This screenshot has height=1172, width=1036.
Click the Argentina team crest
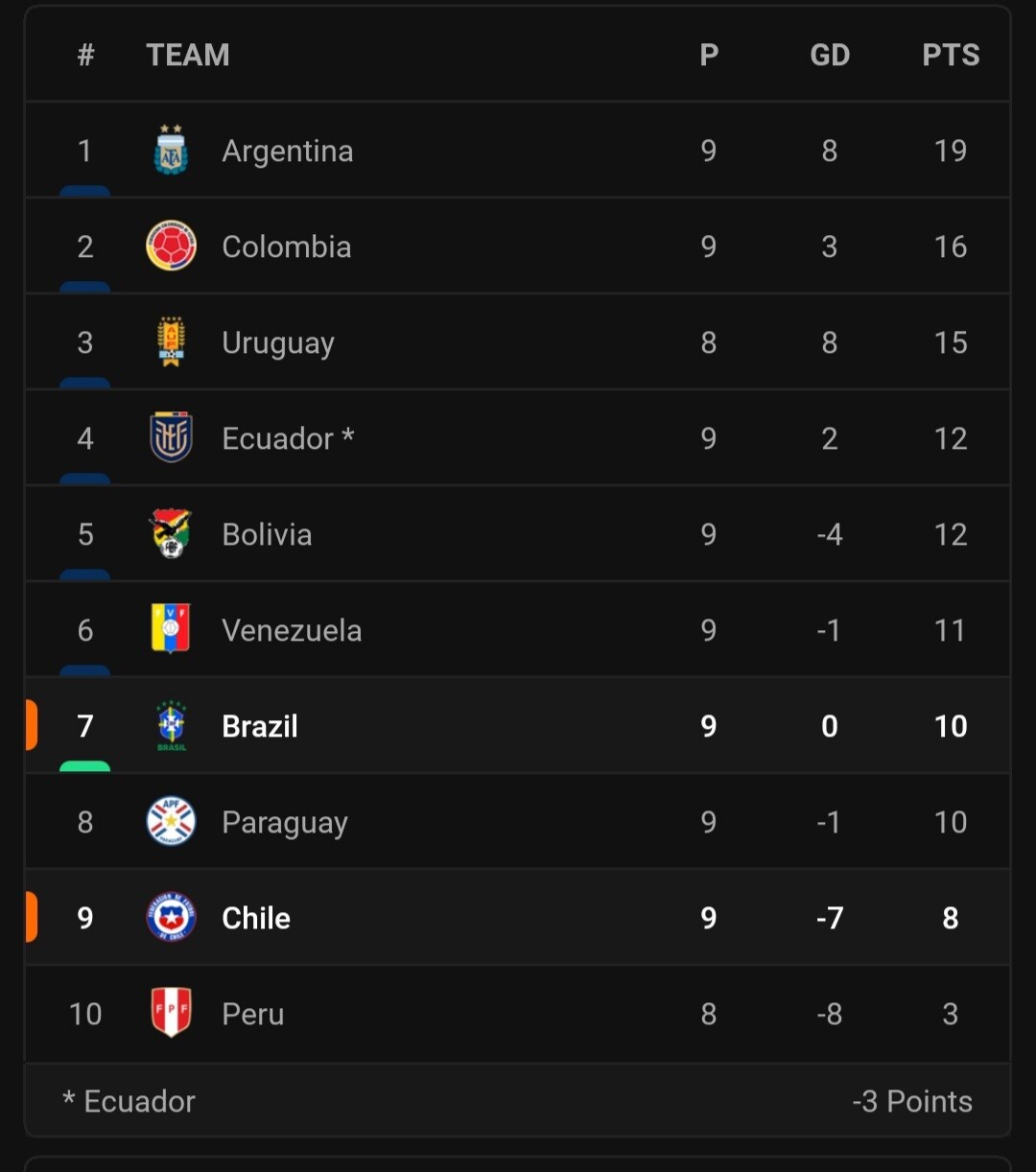pos(171,151)
